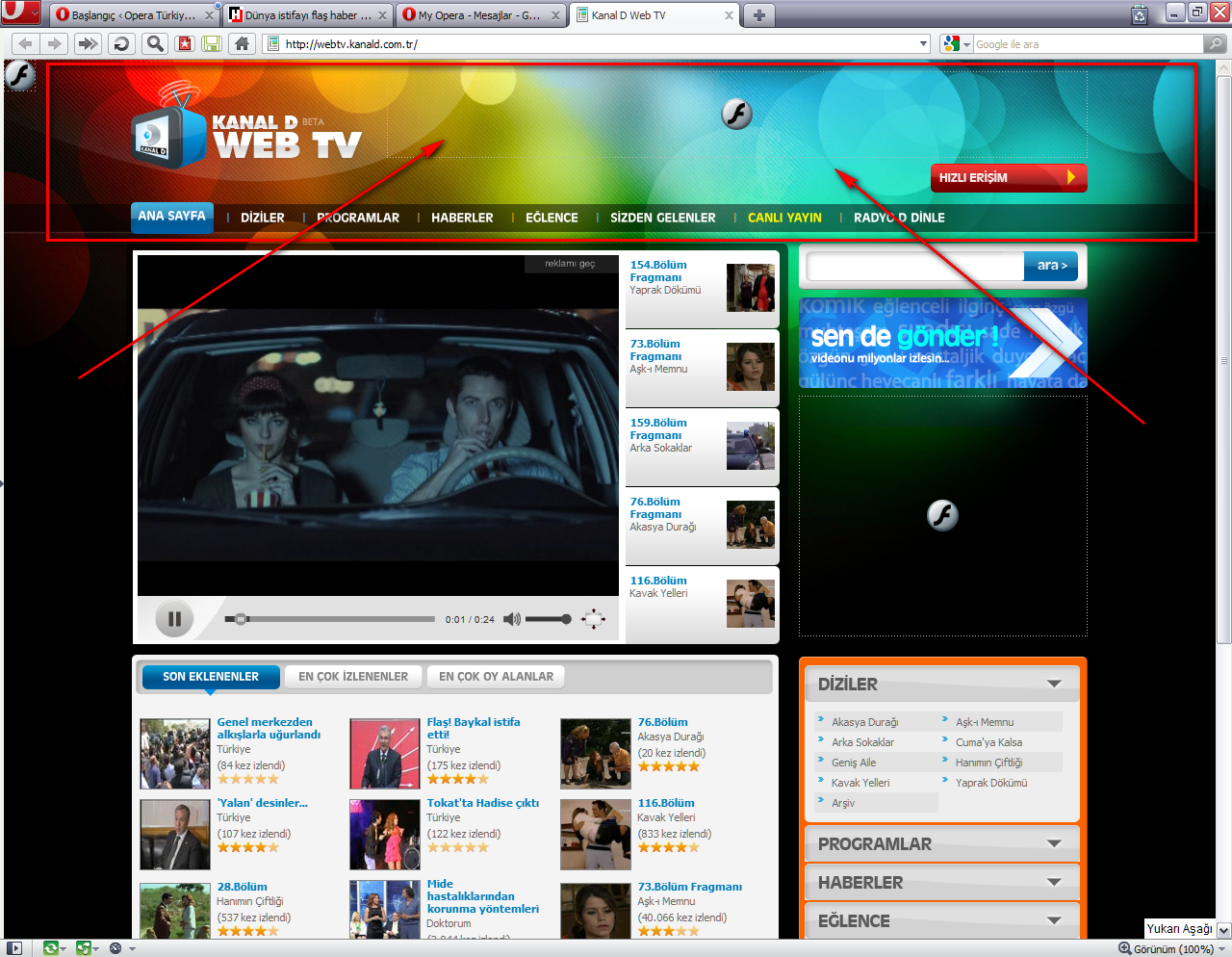Click the Flash plugin icon at page corner
1232x957 pixels.
click(19, 75)
